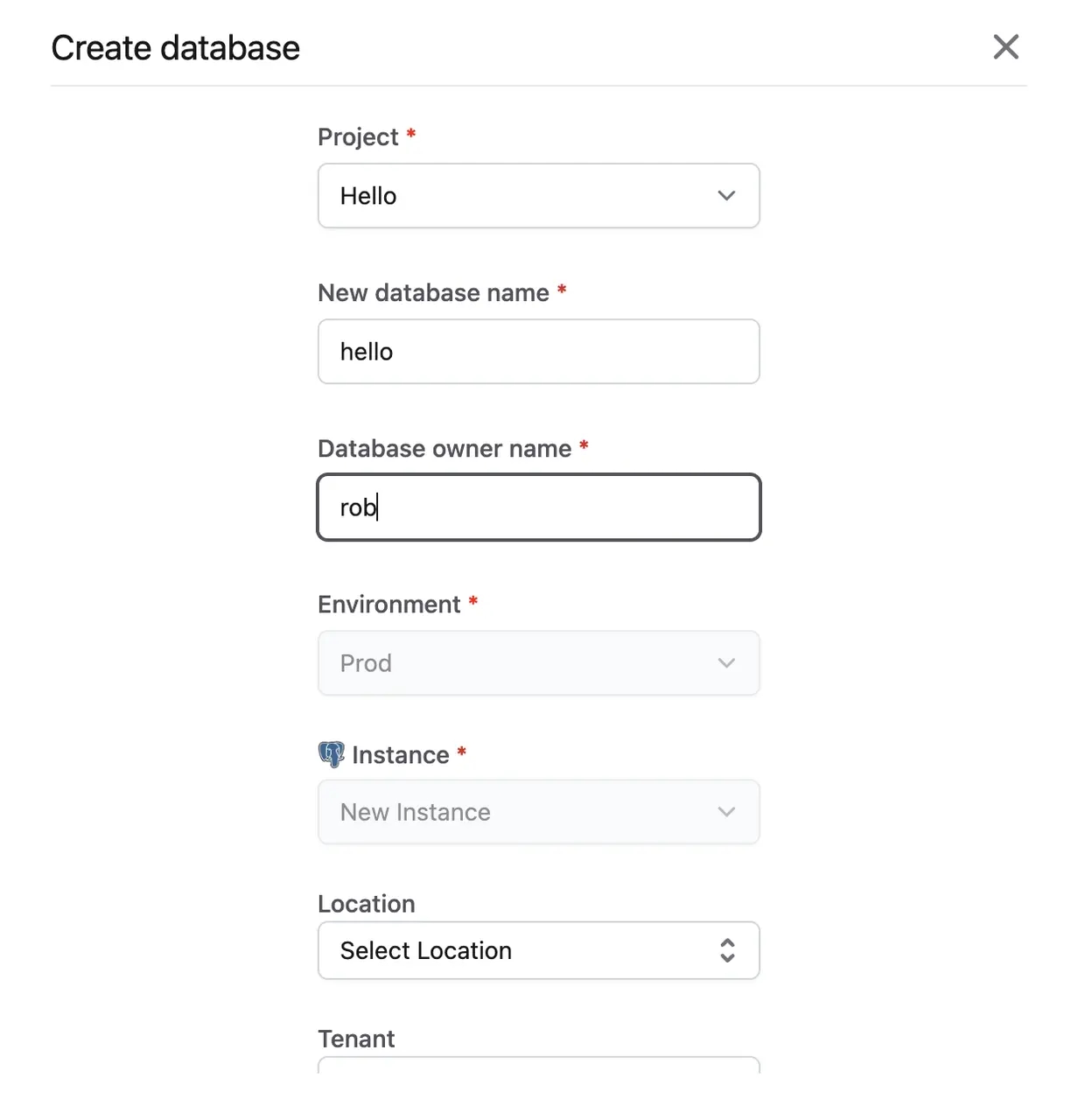Screen dimensions: 1078x1120
Task: Close the Create database dialog
Action: (x=1006, y=47)
